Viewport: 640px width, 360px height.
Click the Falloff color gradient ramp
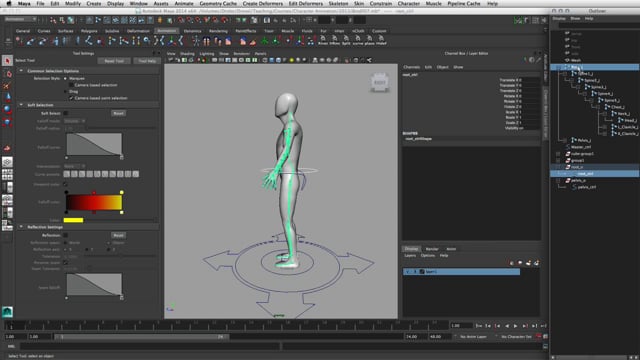click(94, 202)
